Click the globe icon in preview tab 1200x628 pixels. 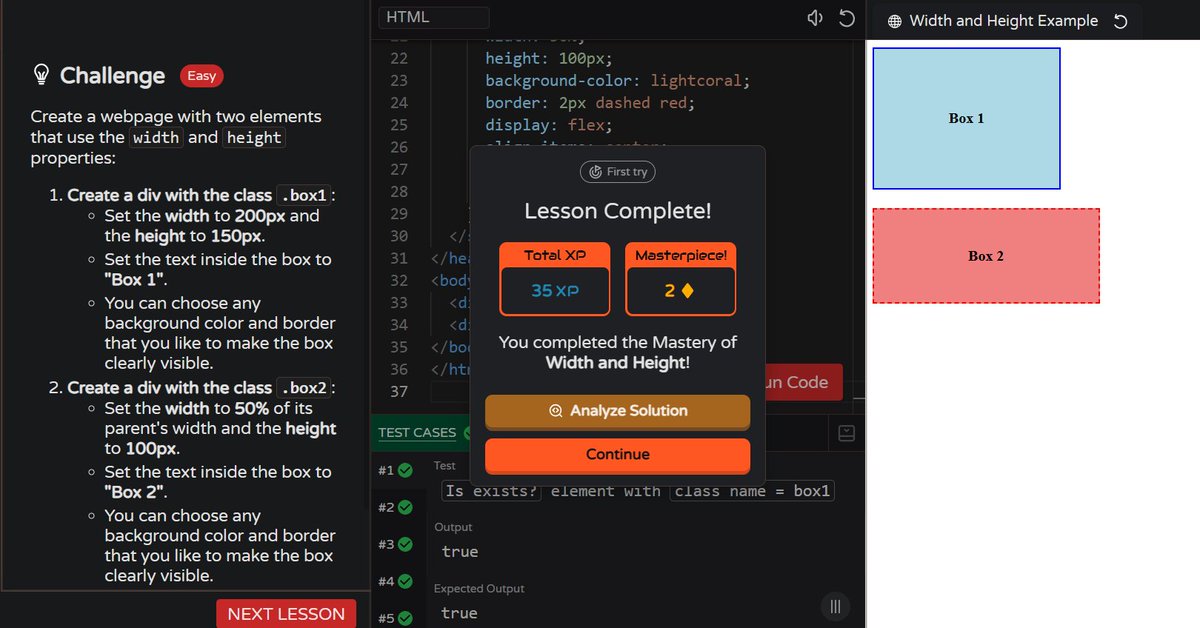(894, 21)
